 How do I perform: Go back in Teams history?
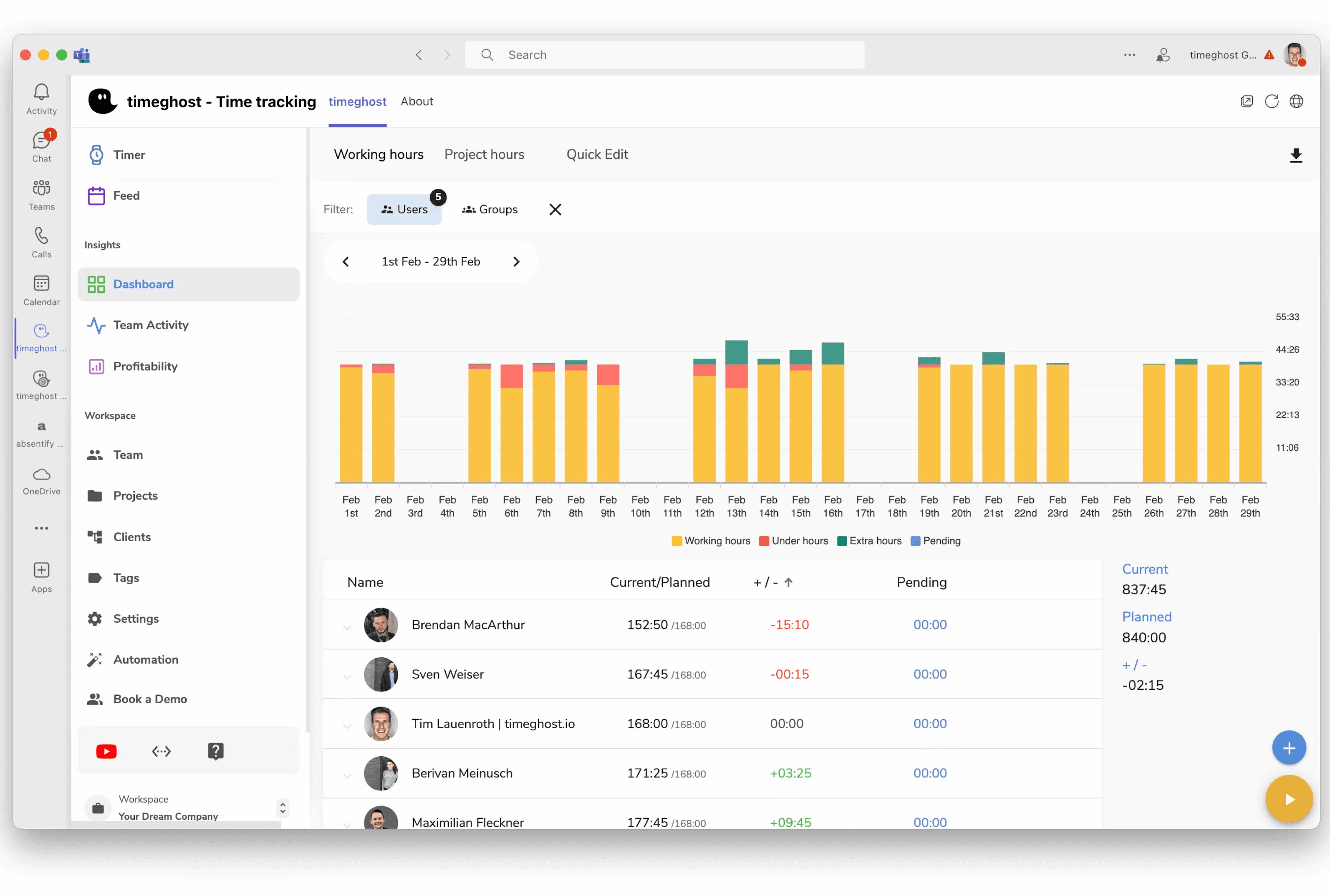click(419, 55)
